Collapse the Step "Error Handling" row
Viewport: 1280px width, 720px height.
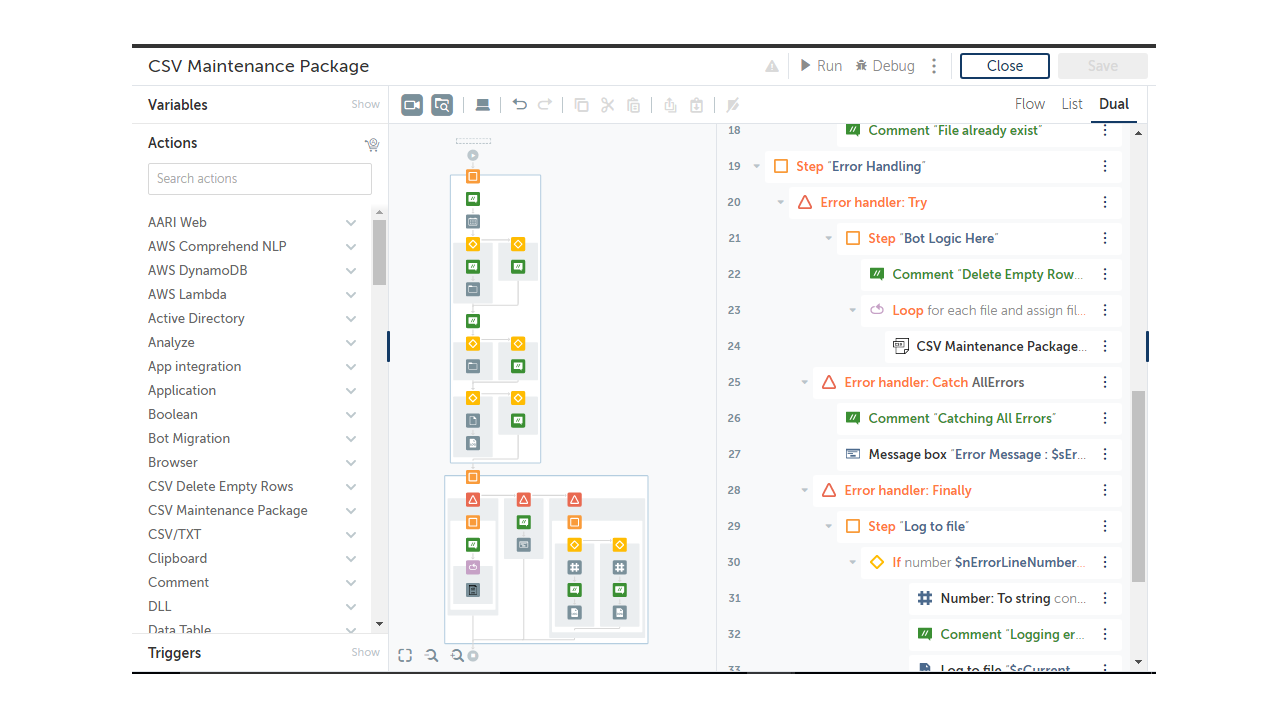pos(757,166)
